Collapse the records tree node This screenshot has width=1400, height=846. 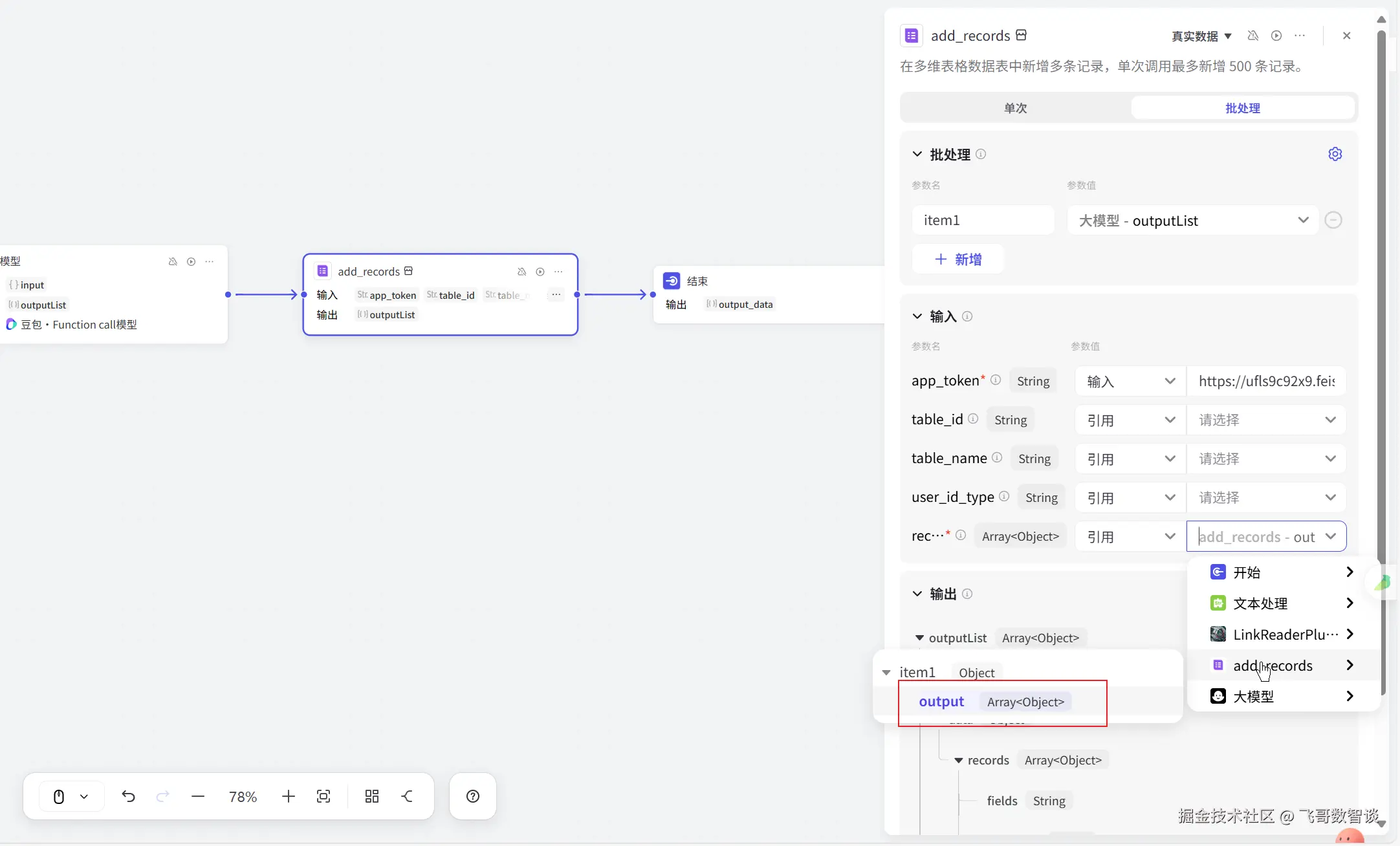(958, 761)
